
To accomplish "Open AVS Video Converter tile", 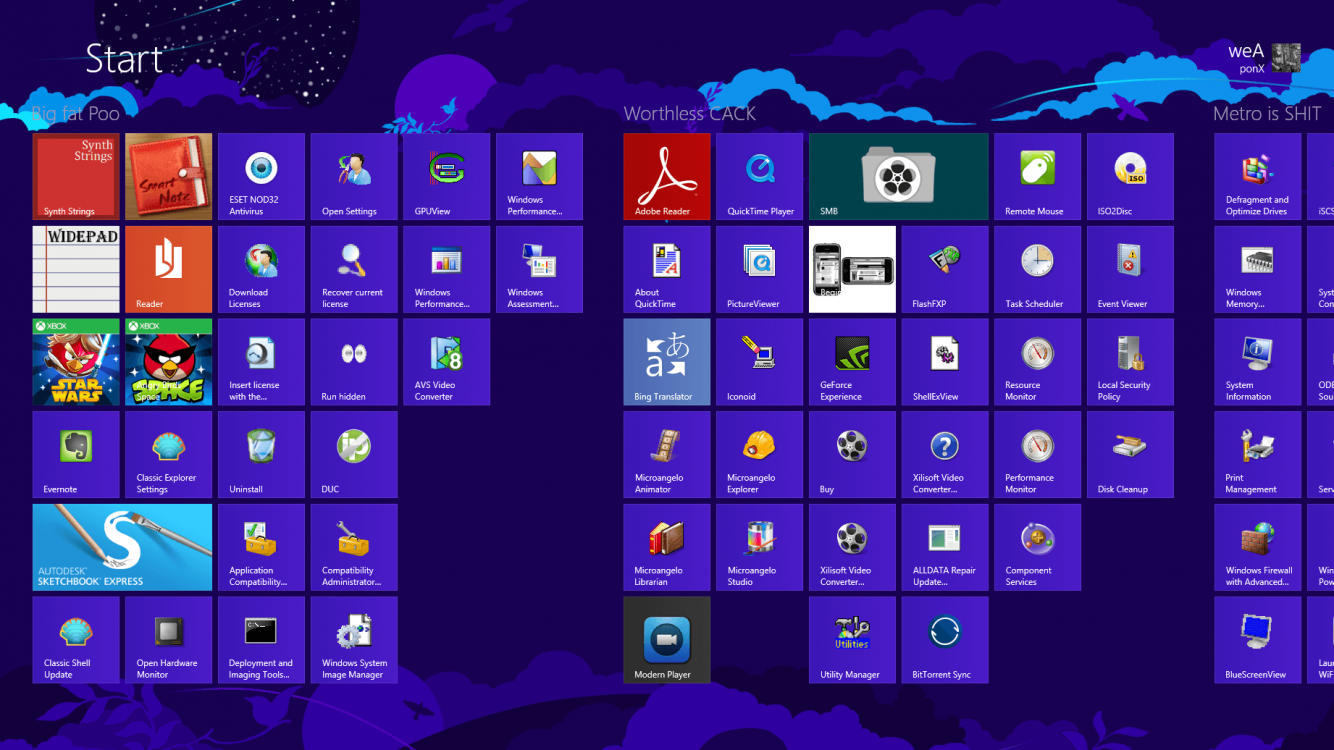I will click(x=446, y=362).
